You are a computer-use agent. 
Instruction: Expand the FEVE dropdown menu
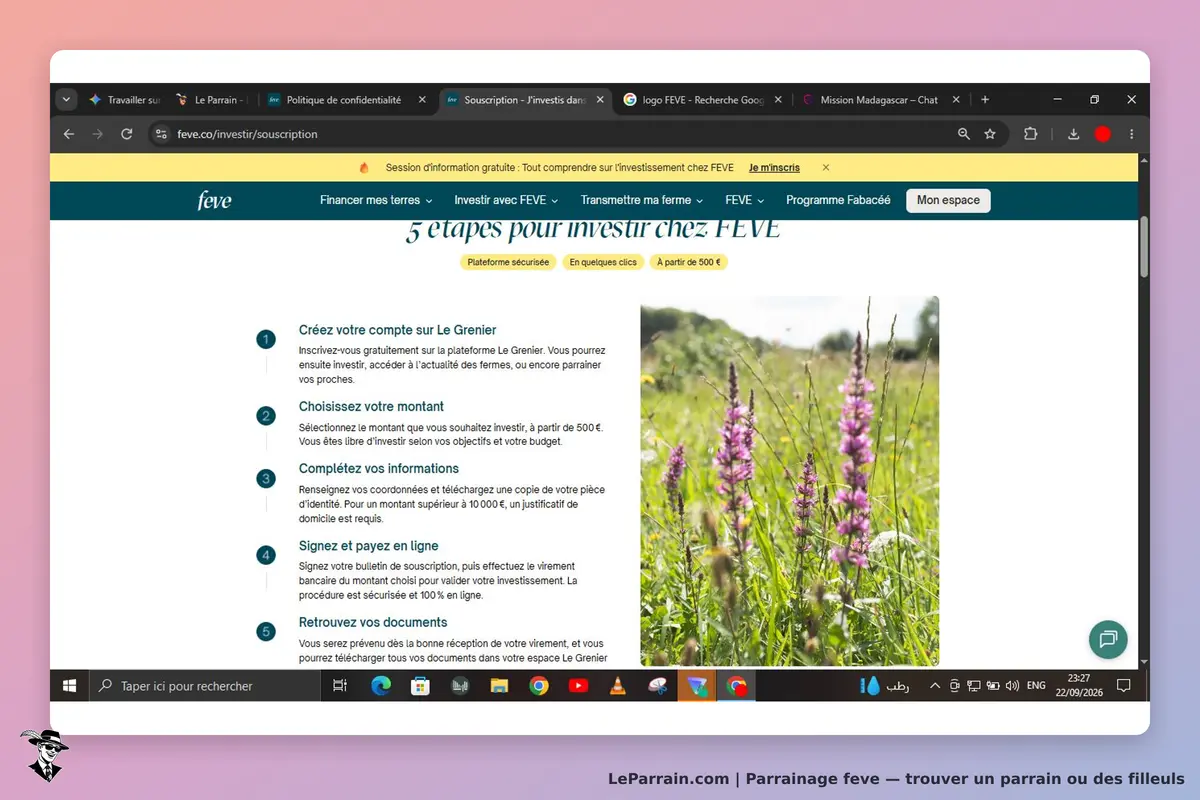pos(745,200)
